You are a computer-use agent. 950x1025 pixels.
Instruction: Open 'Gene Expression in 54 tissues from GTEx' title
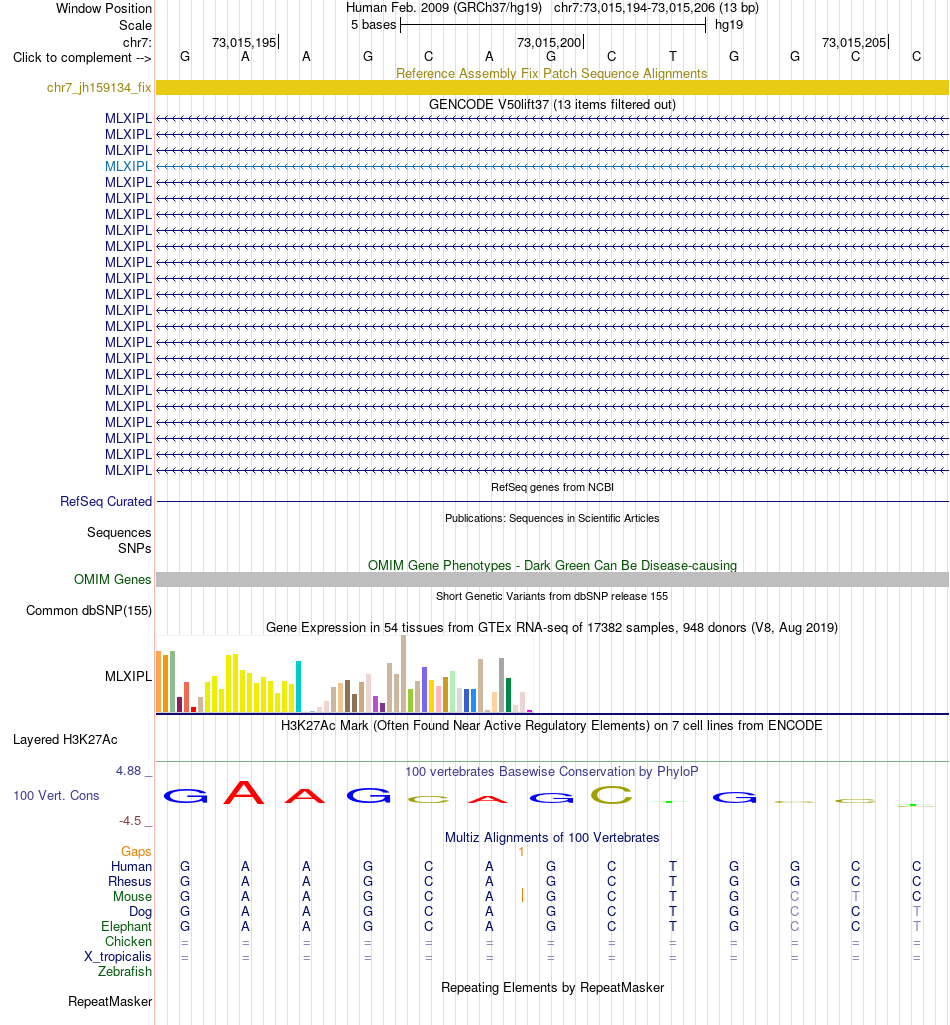552,628
